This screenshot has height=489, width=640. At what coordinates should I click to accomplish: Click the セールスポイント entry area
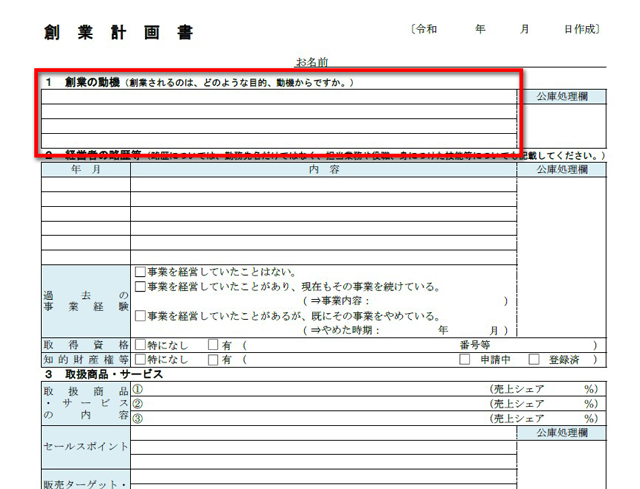323,445
